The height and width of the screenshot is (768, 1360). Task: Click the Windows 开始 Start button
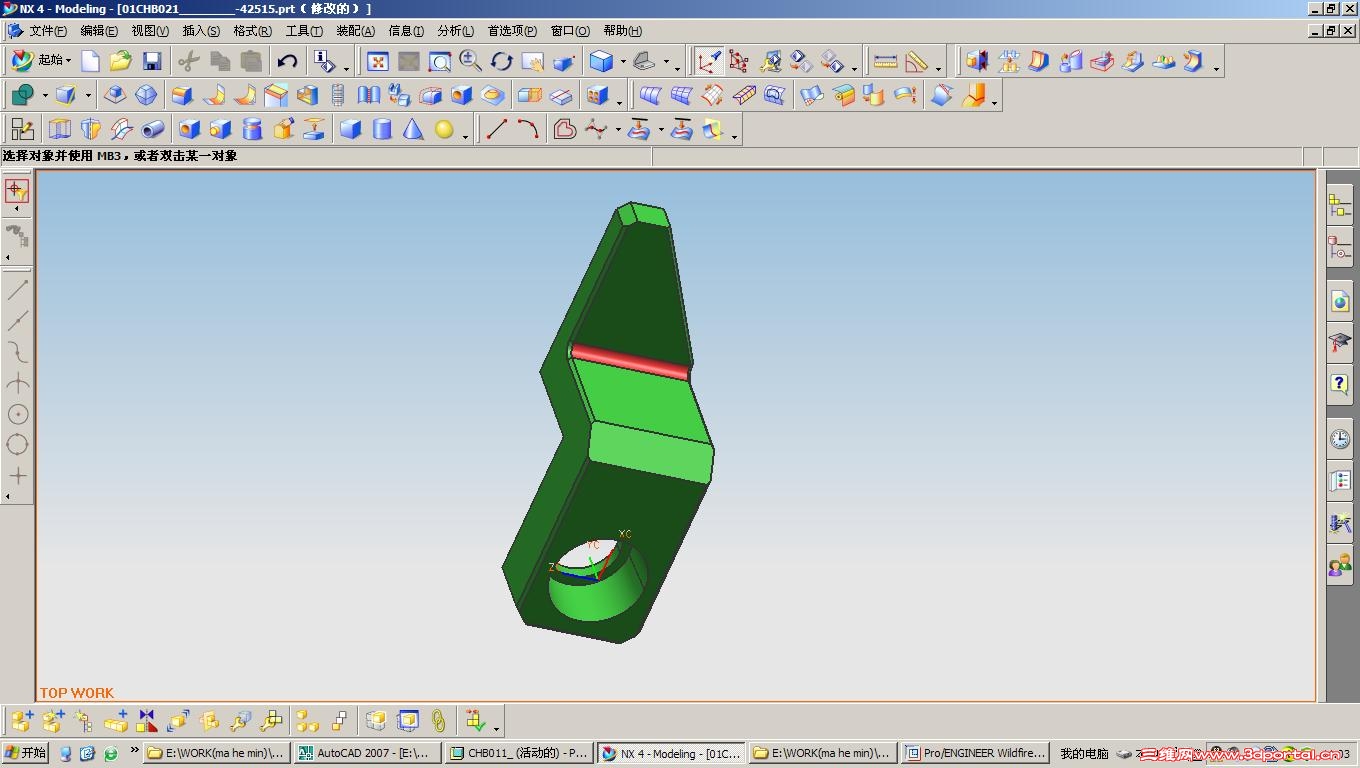(26, 753)
